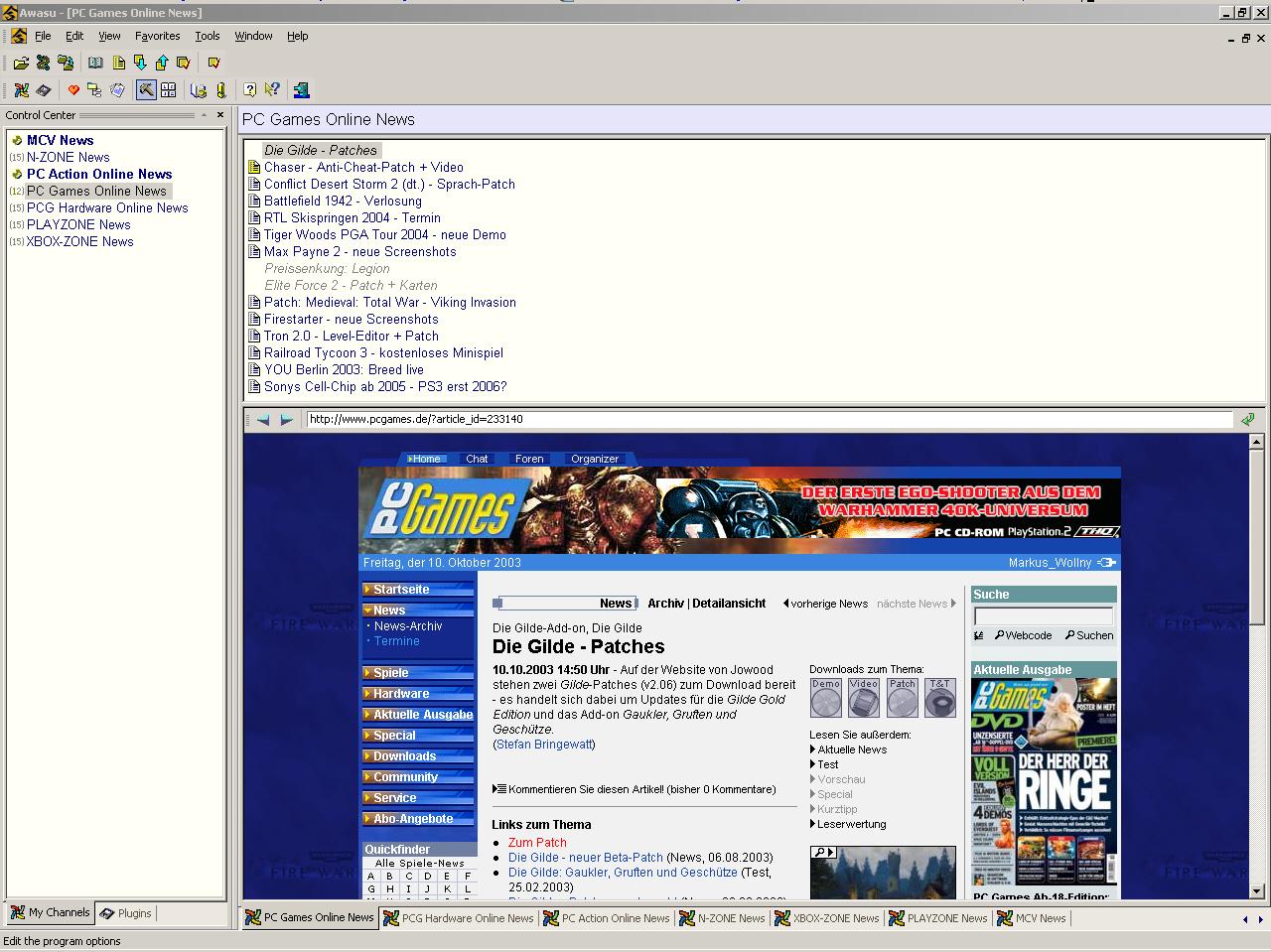Click the notes with cyan down arrow icon
The height and width of the screenshot is (952, 1271).
[140, 63]
